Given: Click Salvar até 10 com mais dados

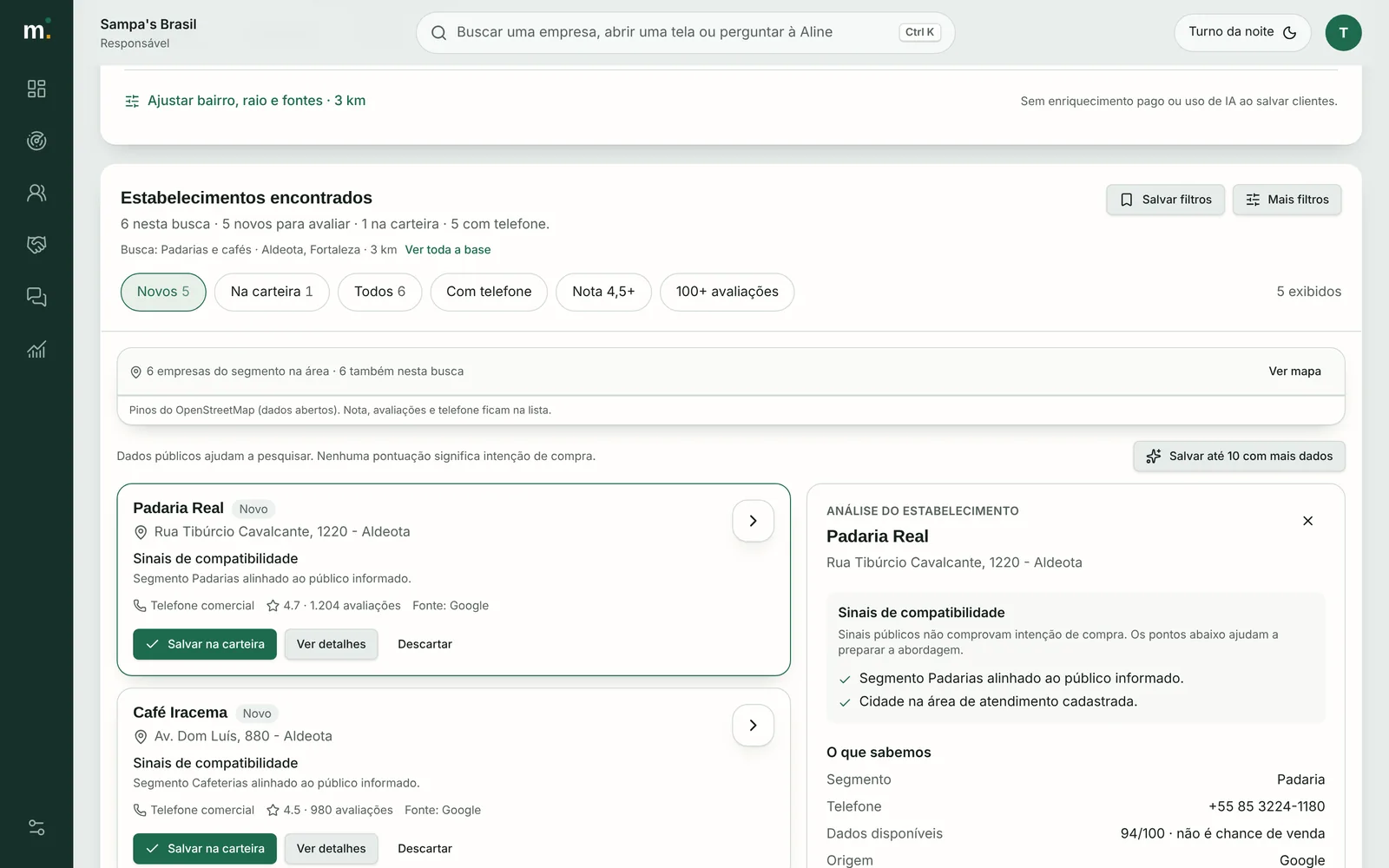Looking at the screenshot, I should point(1239,457).
